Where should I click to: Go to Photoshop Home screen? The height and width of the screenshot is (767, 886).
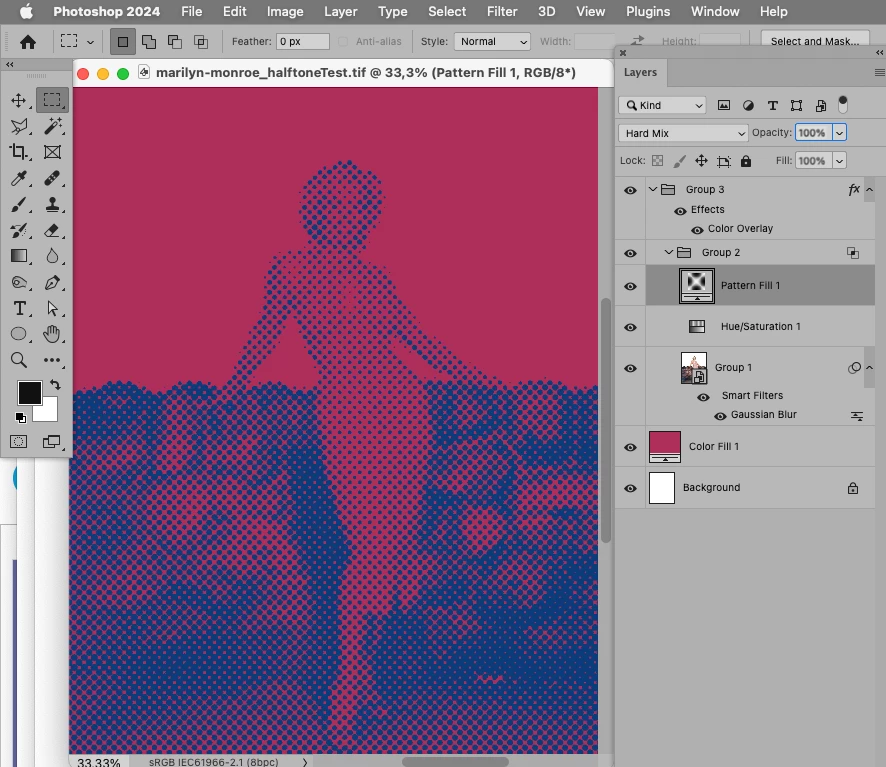(28, 42)
